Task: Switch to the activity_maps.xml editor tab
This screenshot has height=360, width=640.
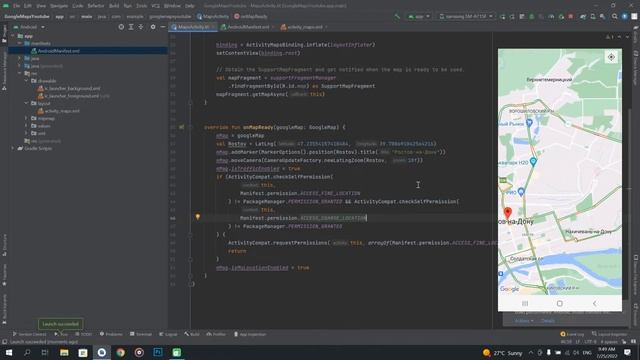Action: click(x=304, y=27)
